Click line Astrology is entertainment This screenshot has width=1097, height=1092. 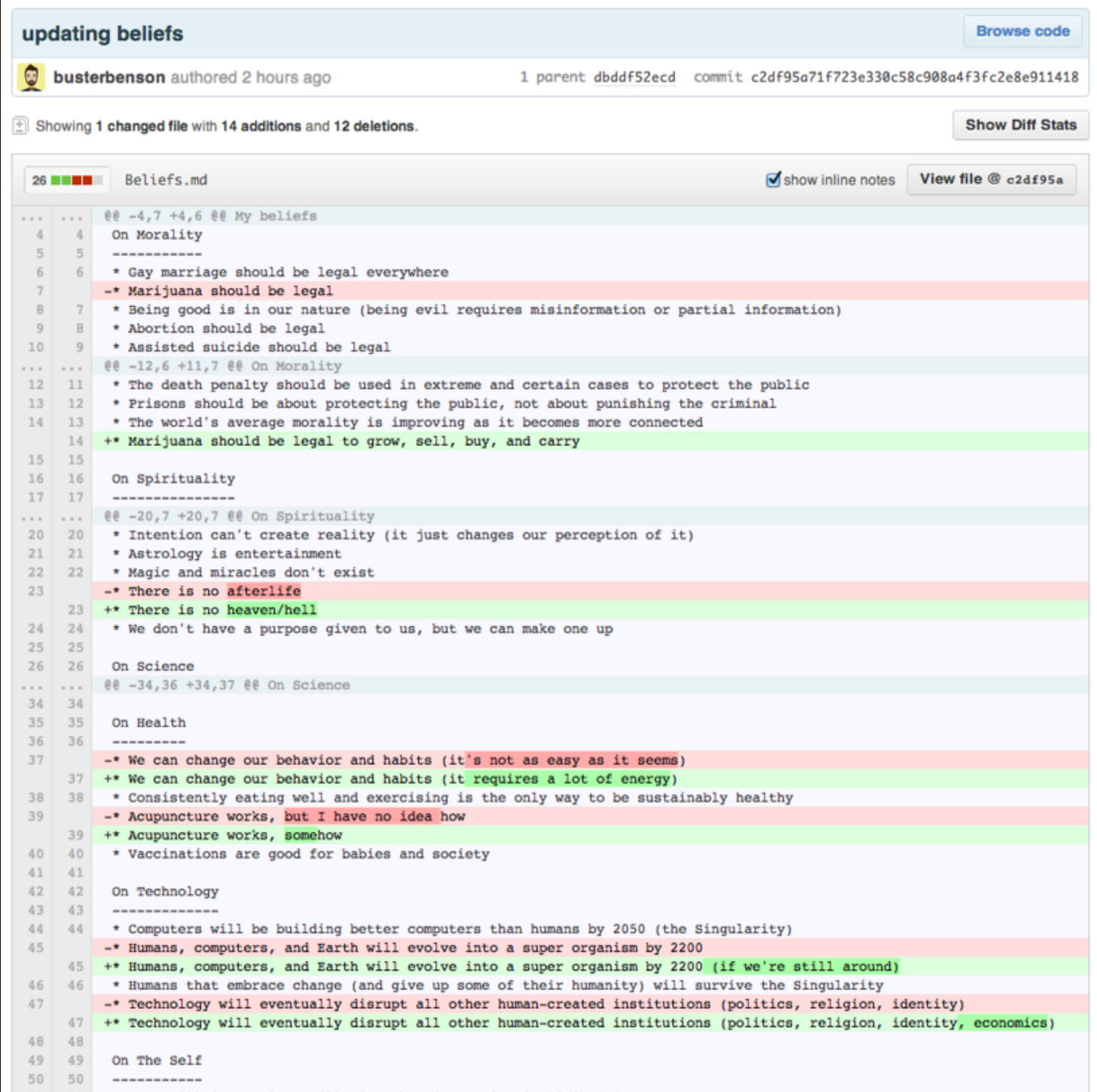pos(590,554)
